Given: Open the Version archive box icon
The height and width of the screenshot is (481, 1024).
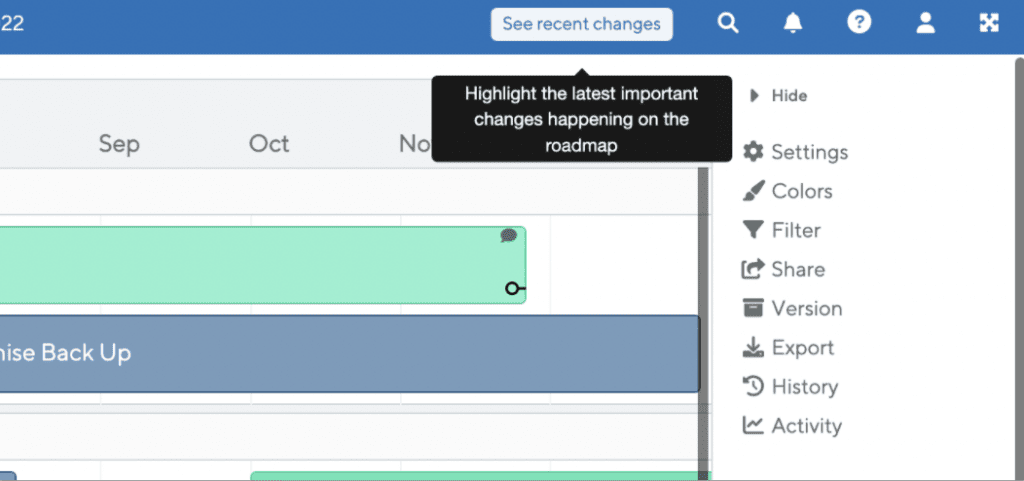Looking at the screenshot, I should [x=753, y=308].
